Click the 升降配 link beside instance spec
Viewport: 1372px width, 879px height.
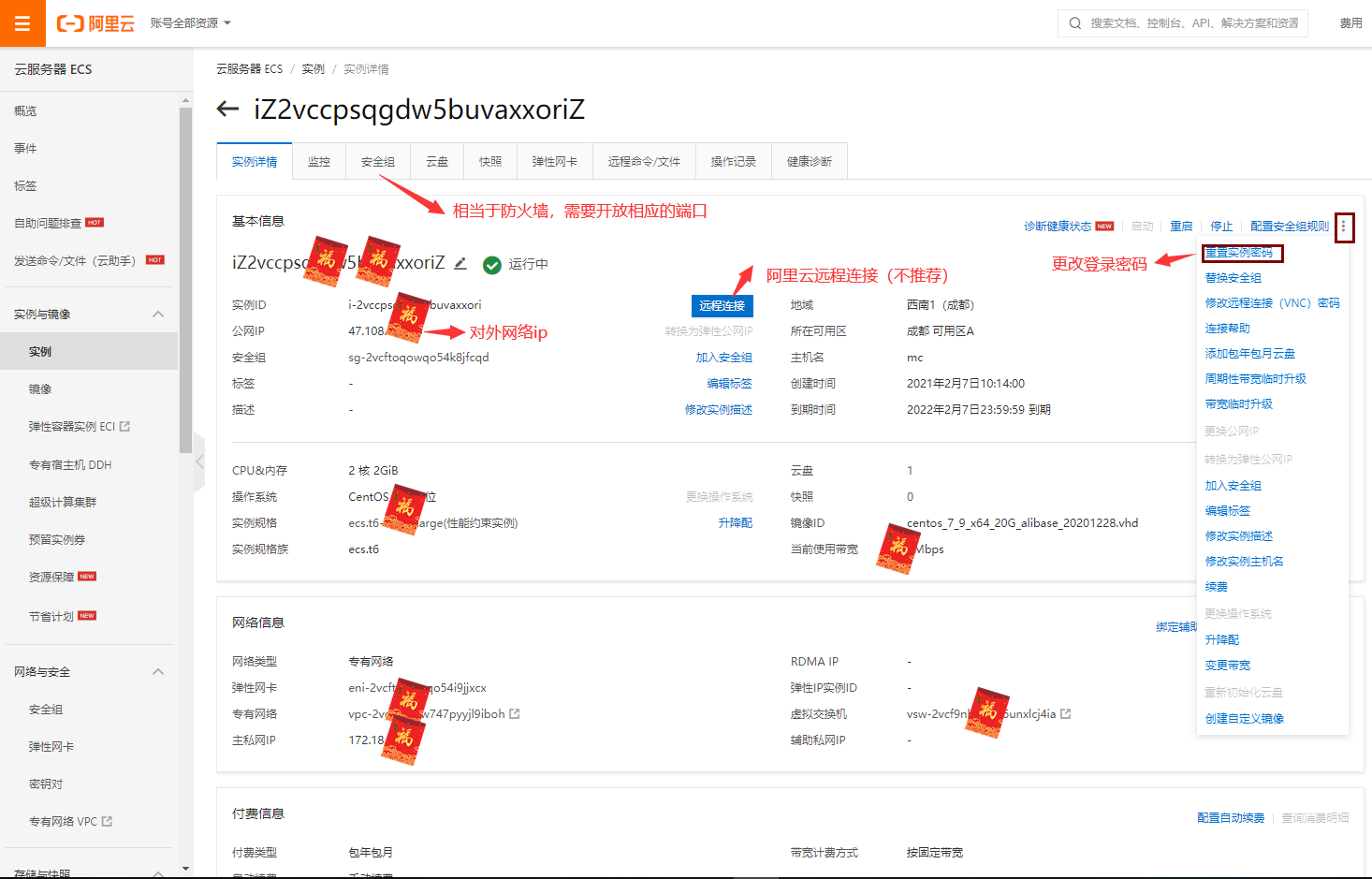(736, 523)
